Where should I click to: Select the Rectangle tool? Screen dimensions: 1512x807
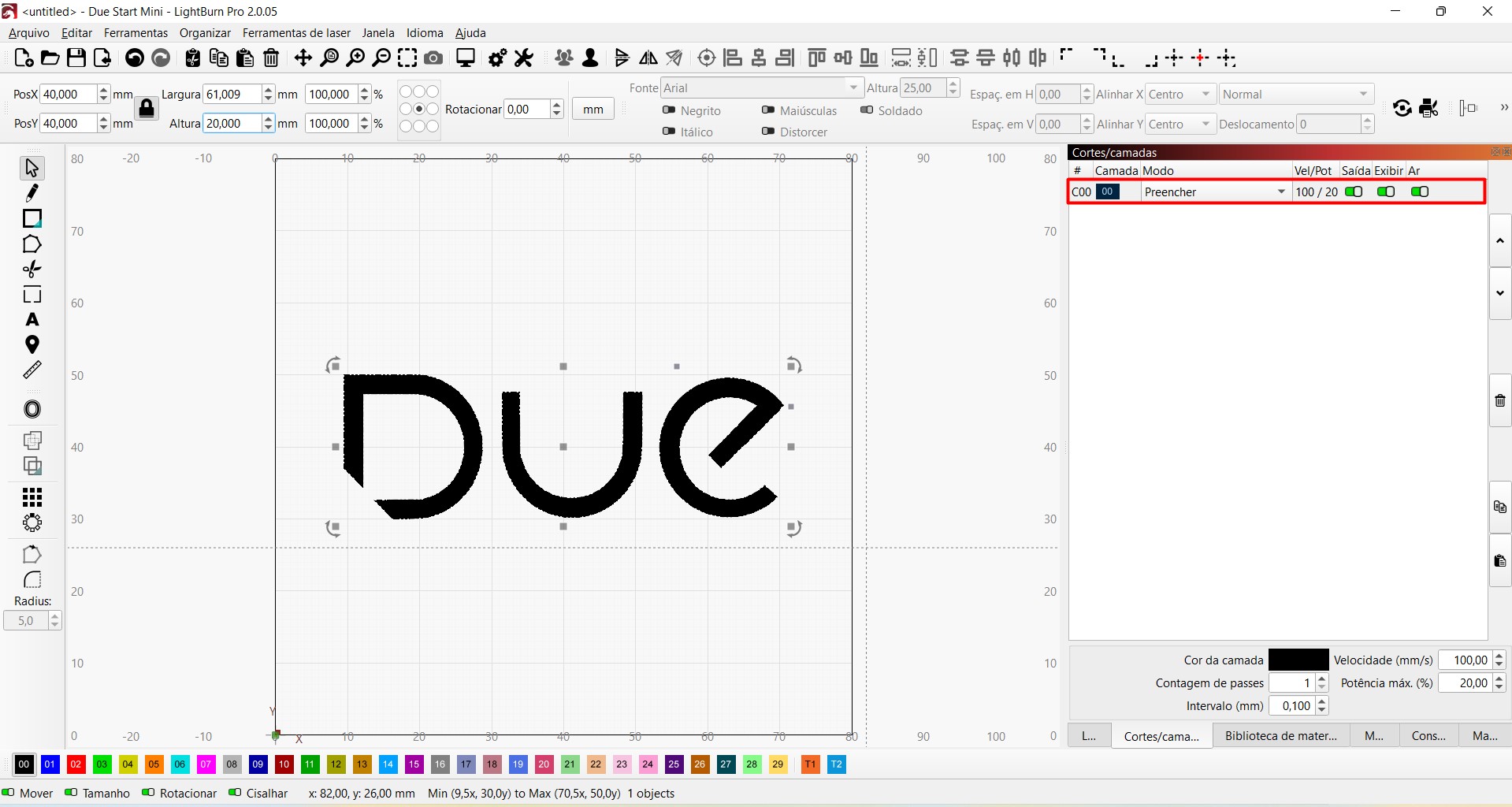32,218
